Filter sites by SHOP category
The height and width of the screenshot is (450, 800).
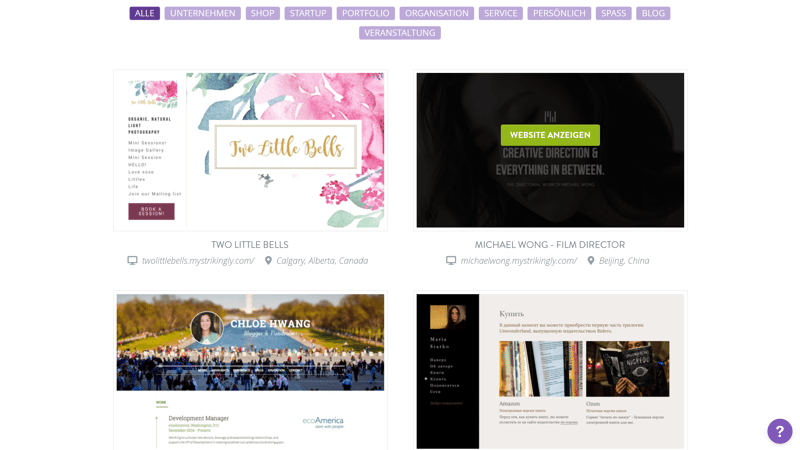(262, 13)
